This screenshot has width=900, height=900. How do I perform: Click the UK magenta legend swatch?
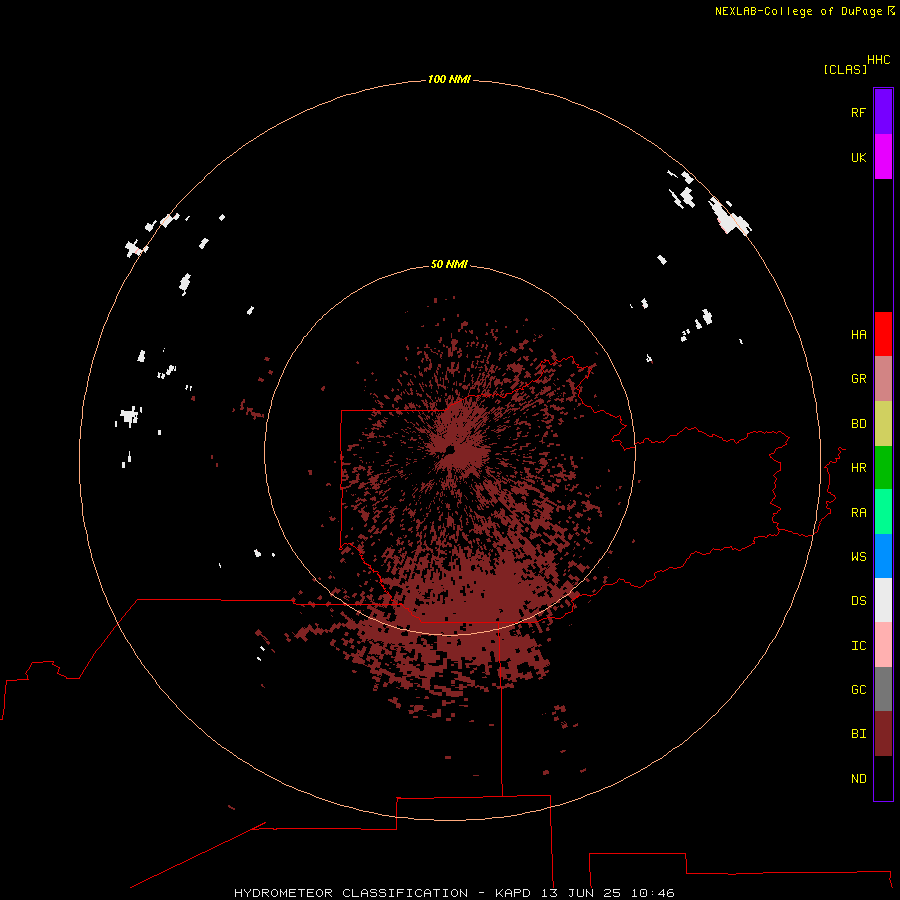click(x=883, y=157)
